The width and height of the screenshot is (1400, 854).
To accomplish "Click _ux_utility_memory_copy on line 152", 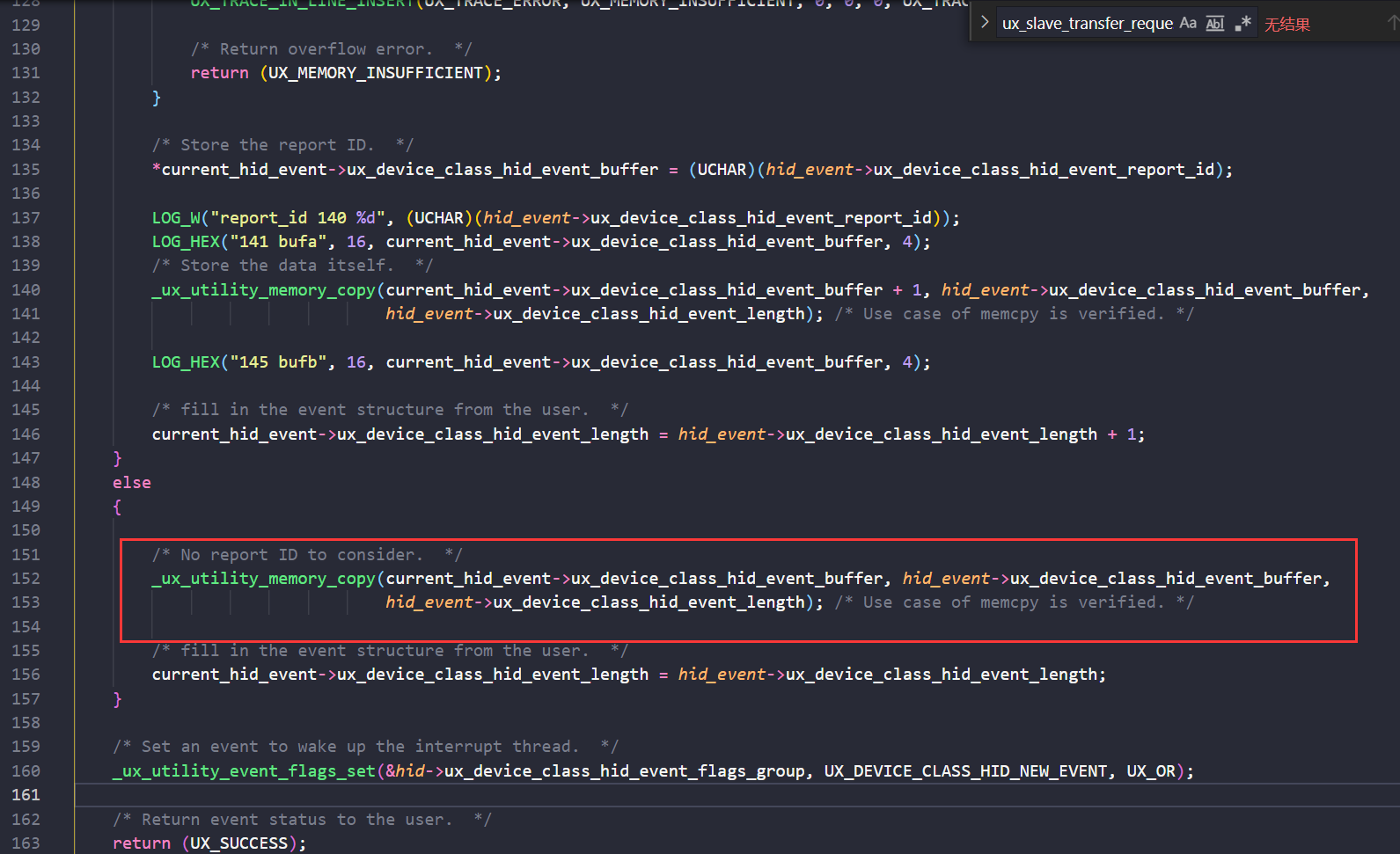I will point(263,579).
